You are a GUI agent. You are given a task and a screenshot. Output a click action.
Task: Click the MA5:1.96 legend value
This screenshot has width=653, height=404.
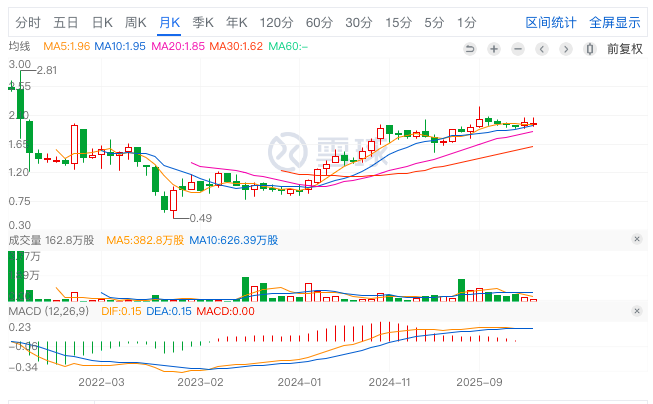(67, 46)
